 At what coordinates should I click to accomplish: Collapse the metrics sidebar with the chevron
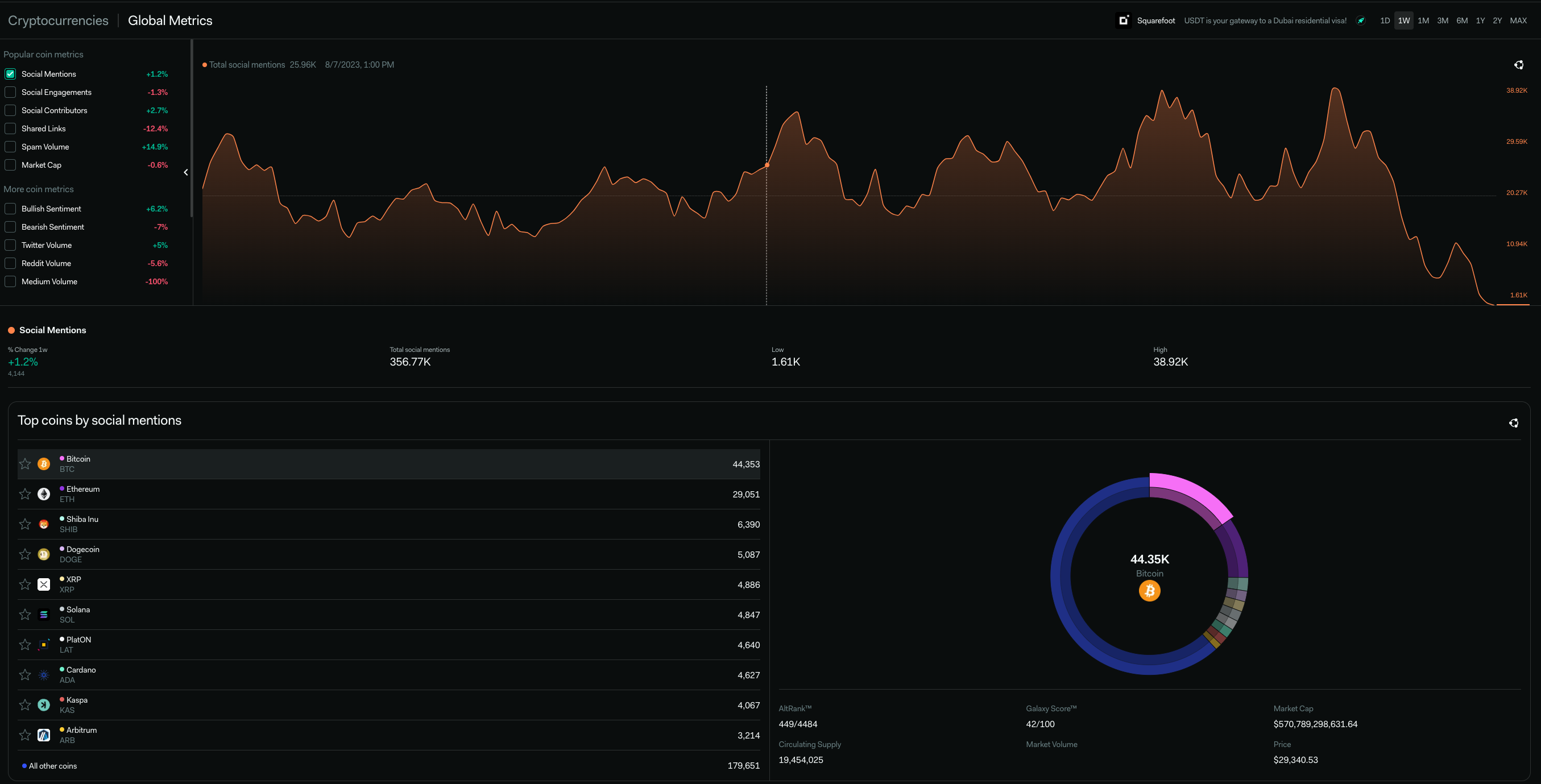click(x=186, y=172)
